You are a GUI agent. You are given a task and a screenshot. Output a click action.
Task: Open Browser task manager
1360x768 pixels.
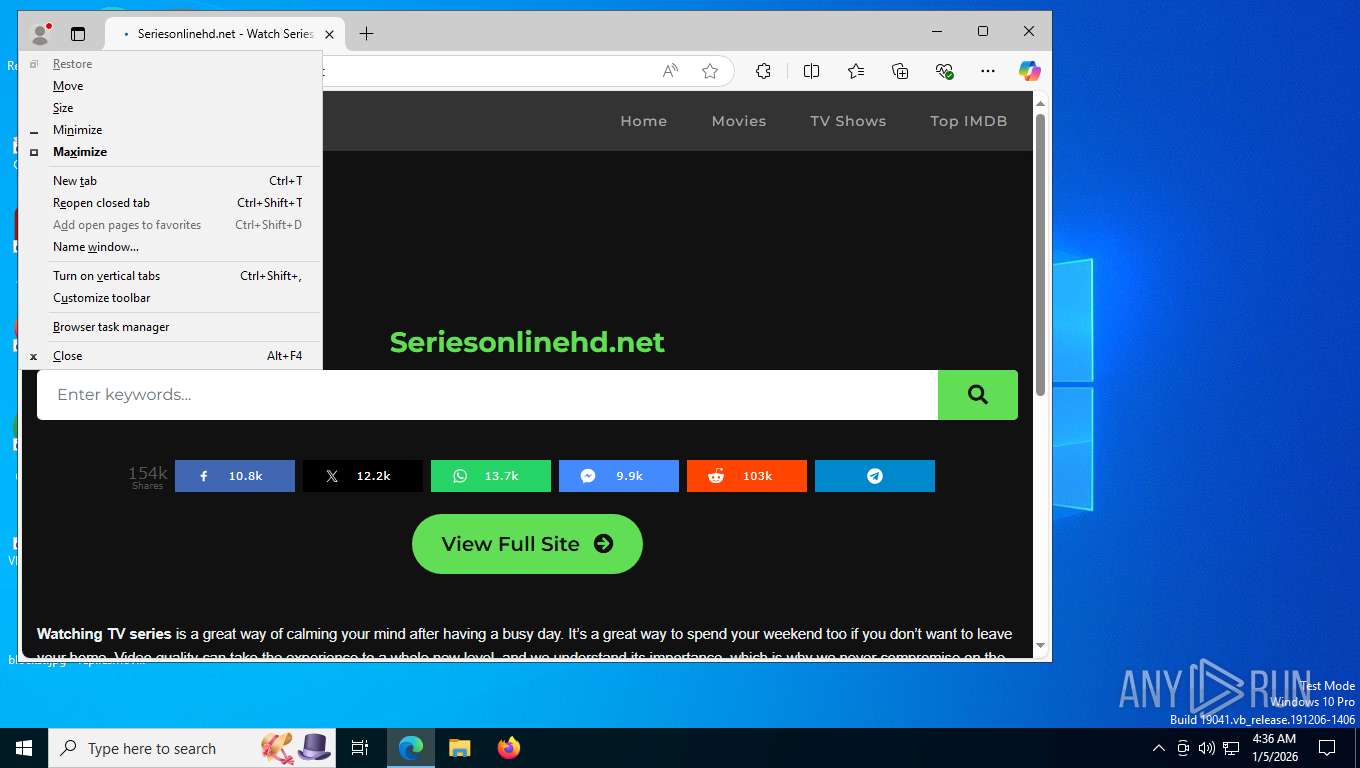pyautogui.click(x=170, y=327)
